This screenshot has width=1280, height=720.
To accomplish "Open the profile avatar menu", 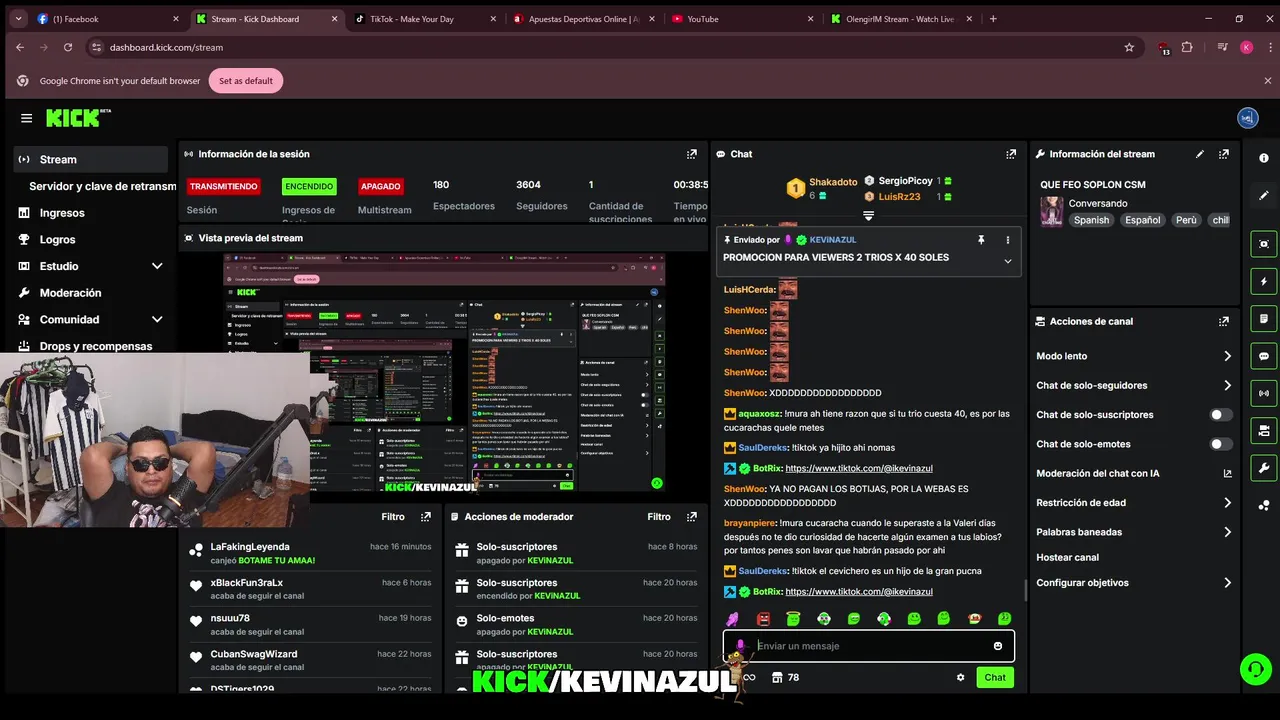I will coord(1247,118).
